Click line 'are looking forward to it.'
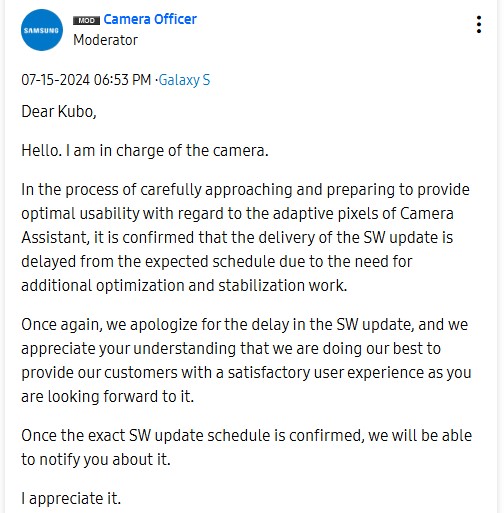The image size is (504, 513). 108,397
